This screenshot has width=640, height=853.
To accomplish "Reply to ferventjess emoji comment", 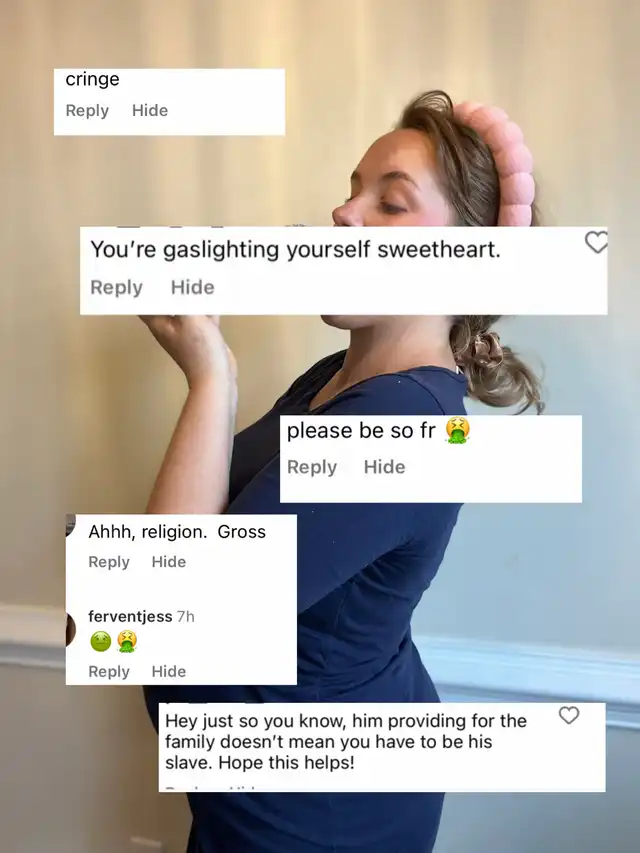I will tap(109, 672).
